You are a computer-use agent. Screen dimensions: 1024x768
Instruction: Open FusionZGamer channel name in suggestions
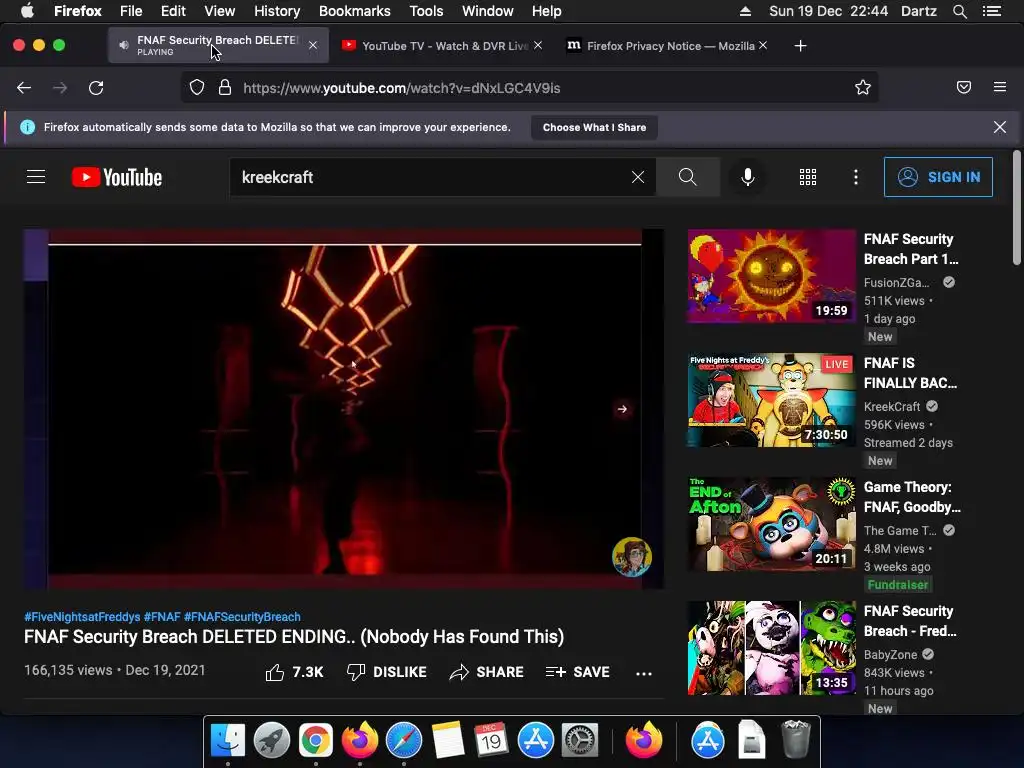pos(896,283)
